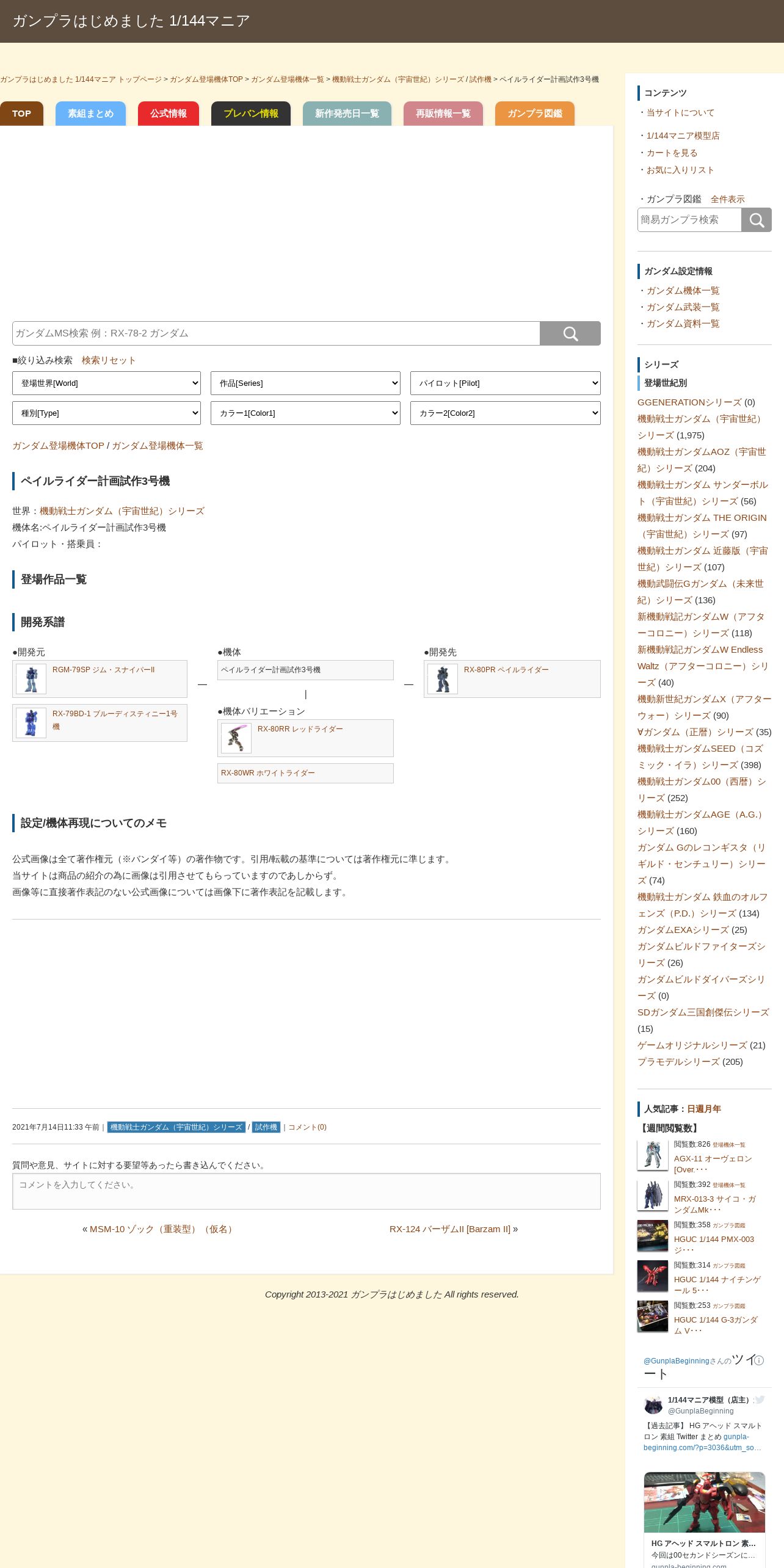Click the 日週月年 popular articles link
Viewport: 784px width, 1568px height.
pos(704,1109)
